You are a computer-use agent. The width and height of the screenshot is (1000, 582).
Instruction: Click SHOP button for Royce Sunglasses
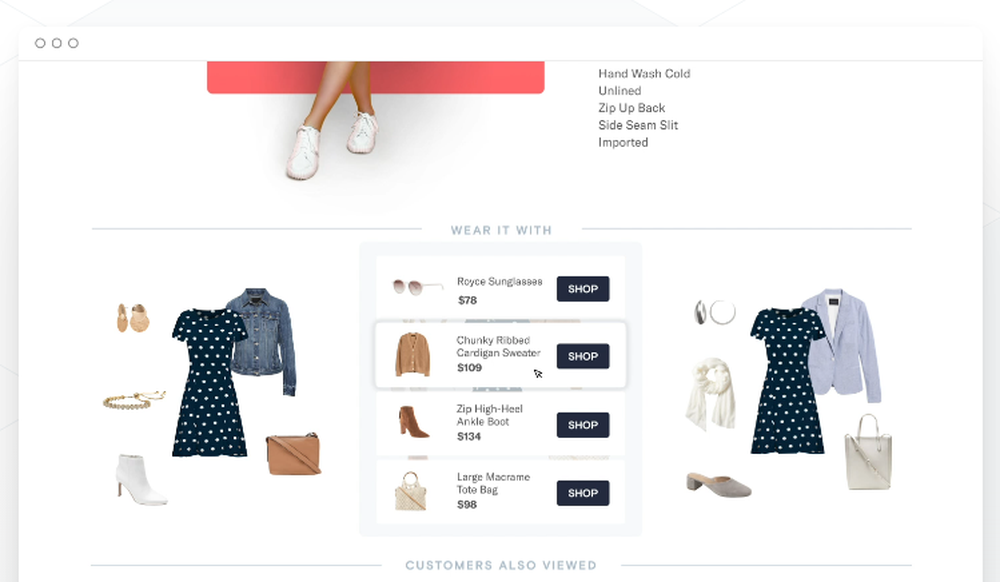point(583,289)
